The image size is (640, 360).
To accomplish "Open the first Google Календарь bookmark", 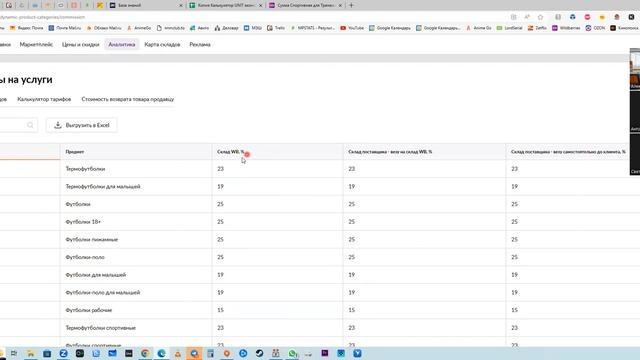I will point(390,28).
